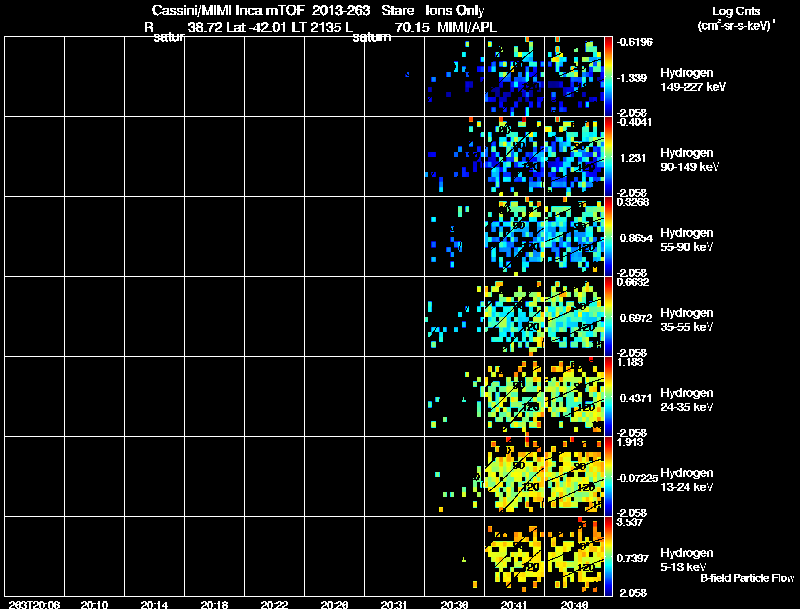Open the 20:46 image in 90-149 keV row
This screenshot has width=800, height=609.
pos(574,157)
